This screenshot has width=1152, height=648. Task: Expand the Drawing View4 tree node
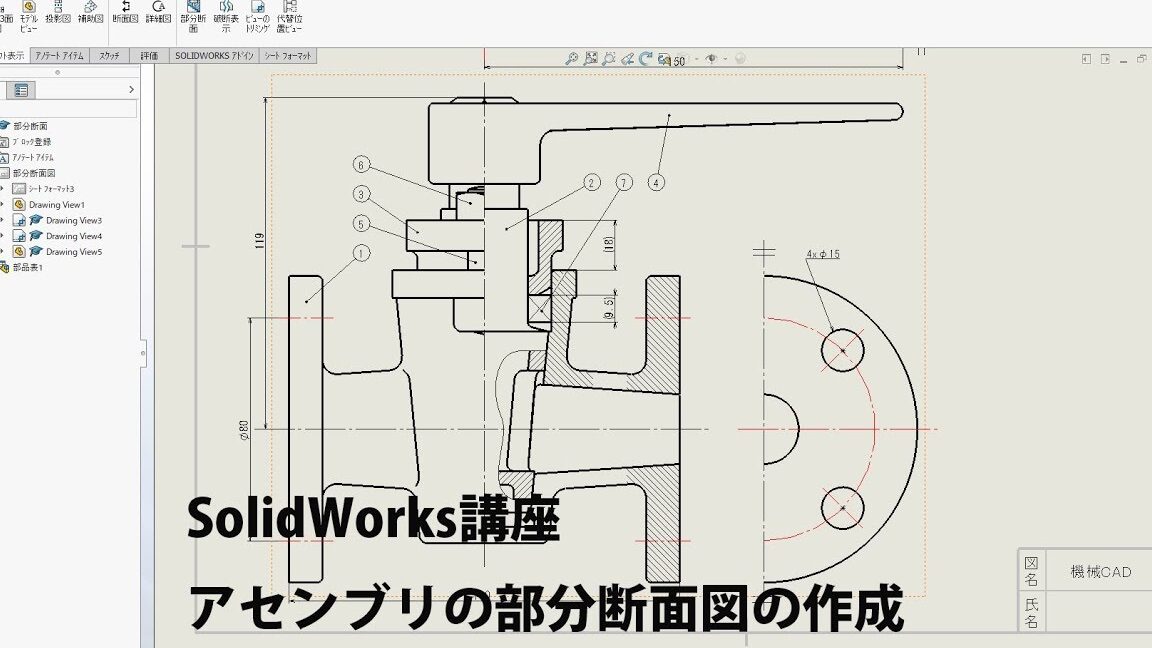coord(3,236)
